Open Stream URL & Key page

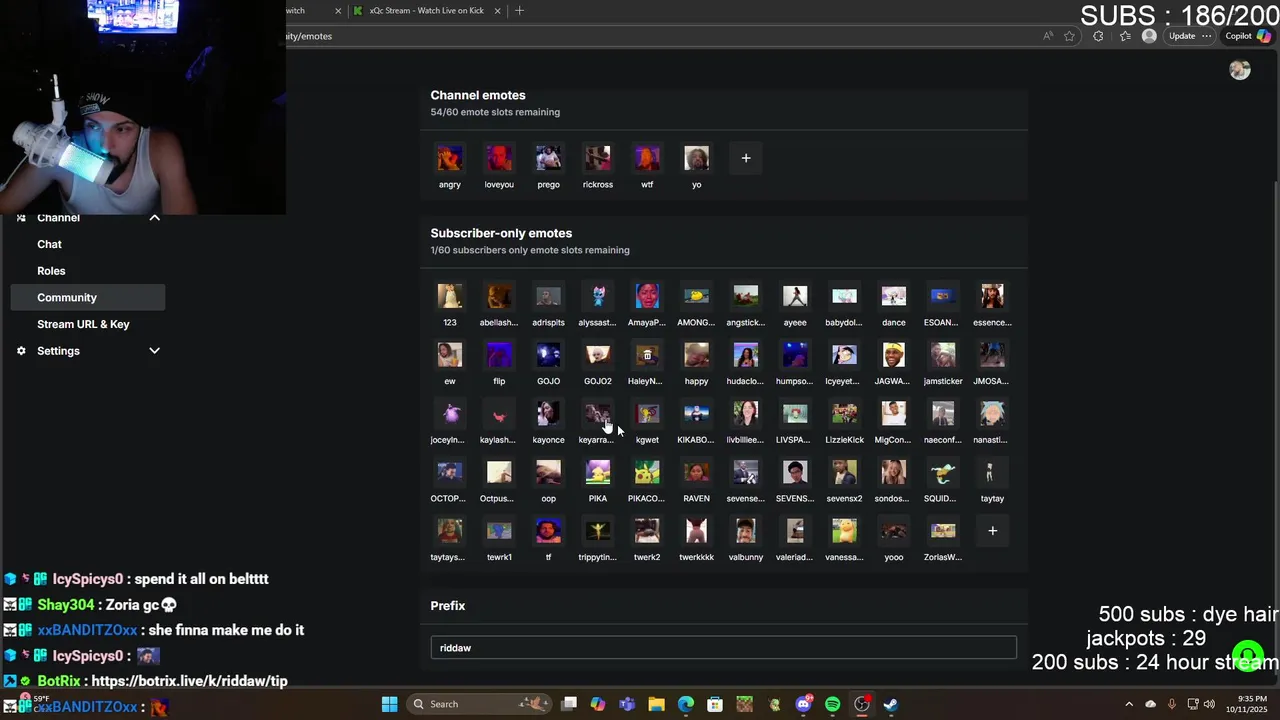coord(83,324)
